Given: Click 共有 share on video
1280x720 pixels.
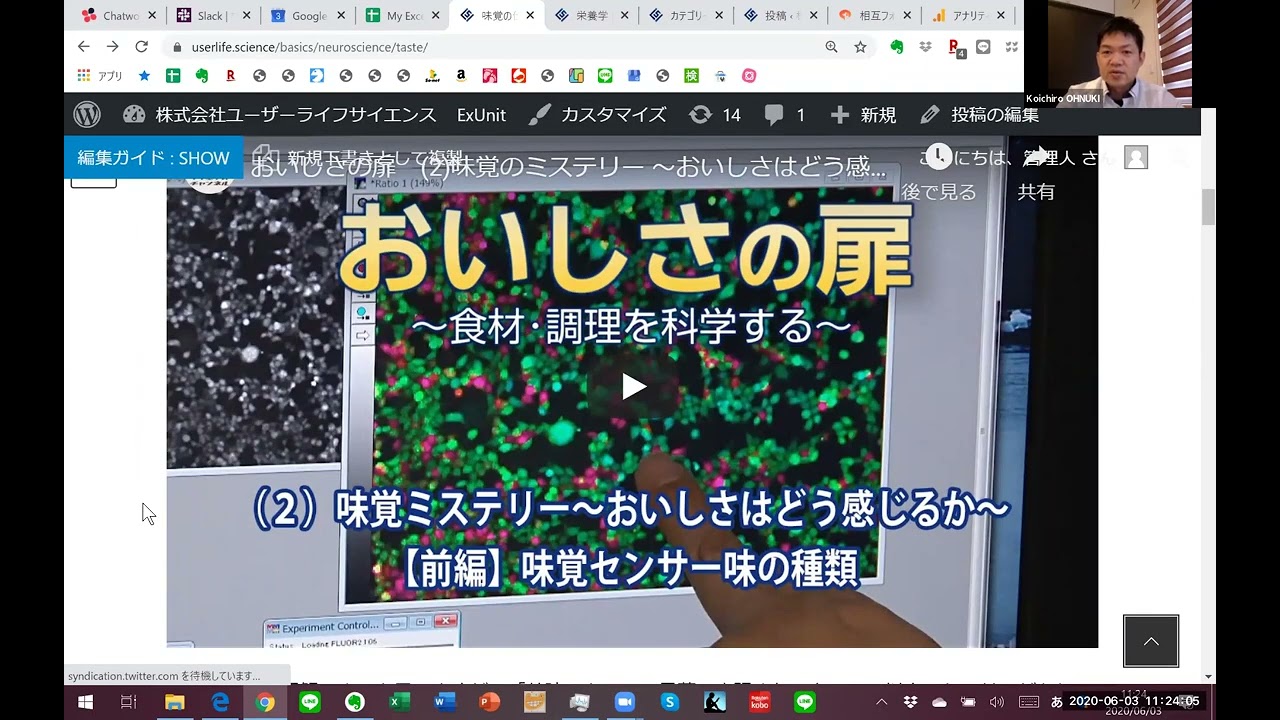Looking at the screenshot, I should click(x=1036, y=192).
